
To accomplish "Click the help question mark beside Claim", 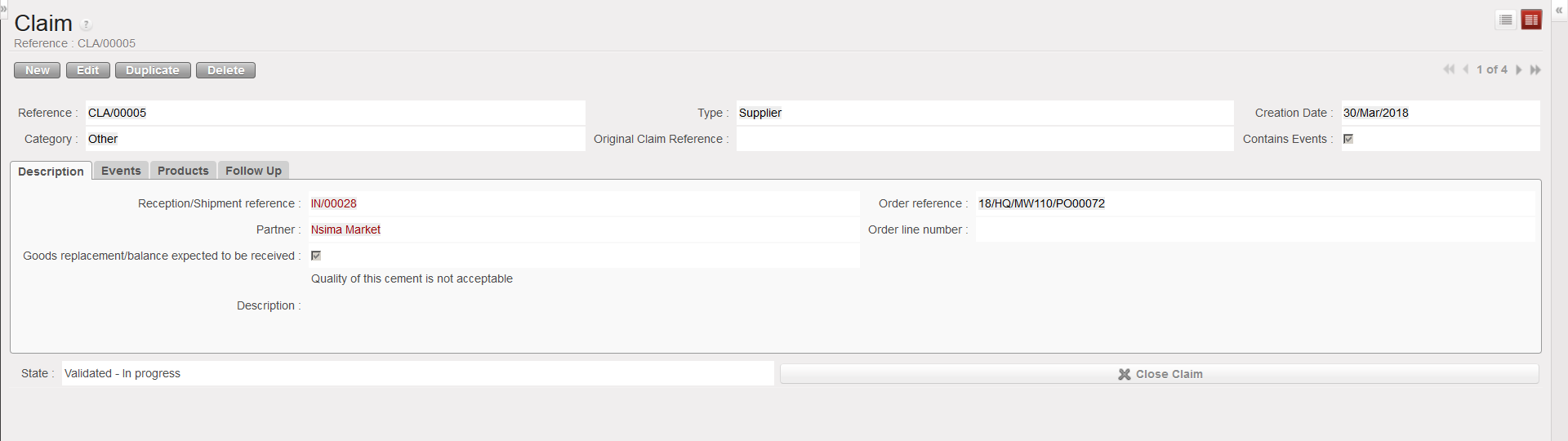I will click(87, 25).
